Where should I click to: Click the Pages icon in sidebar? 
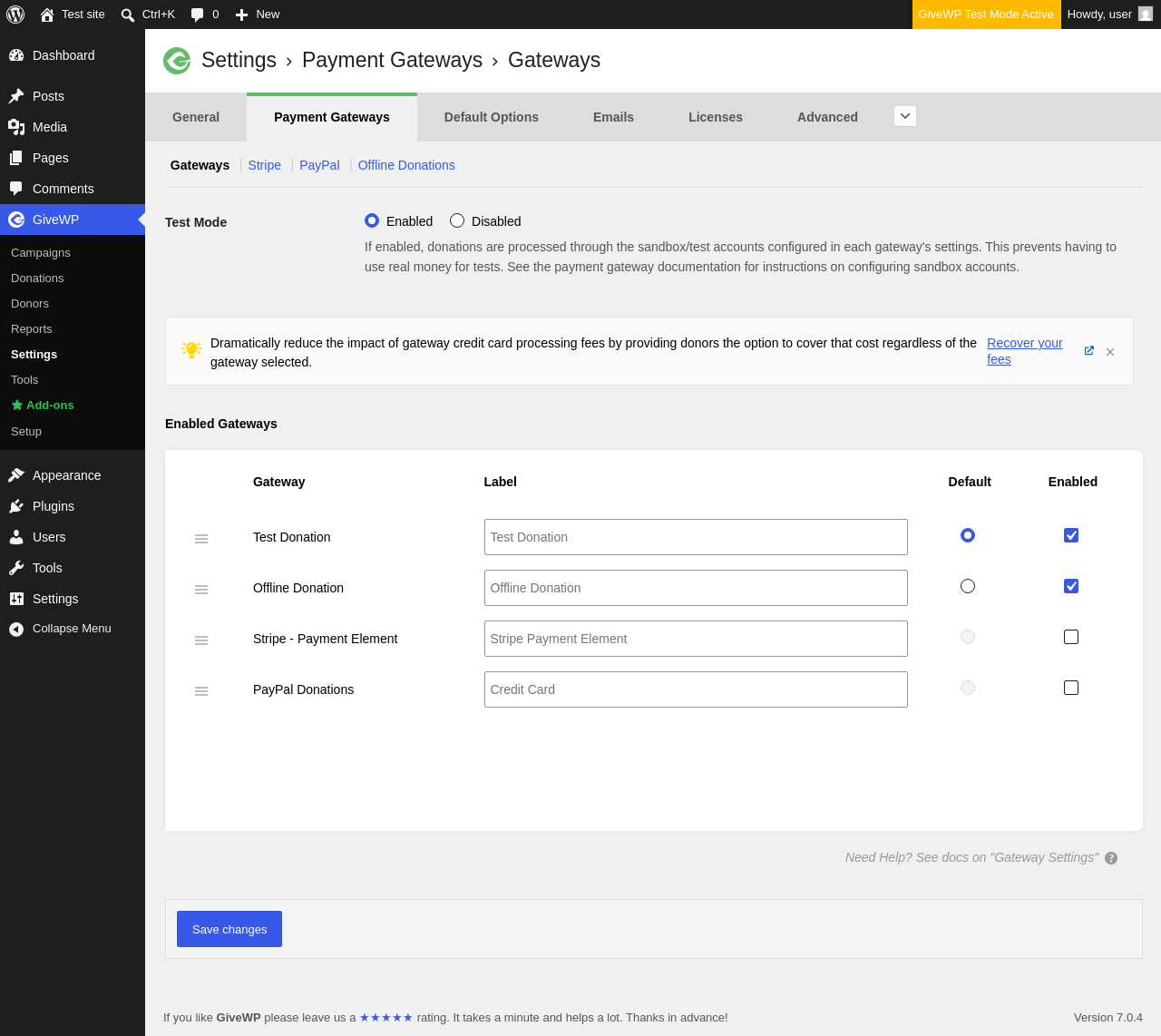[16, 158]
